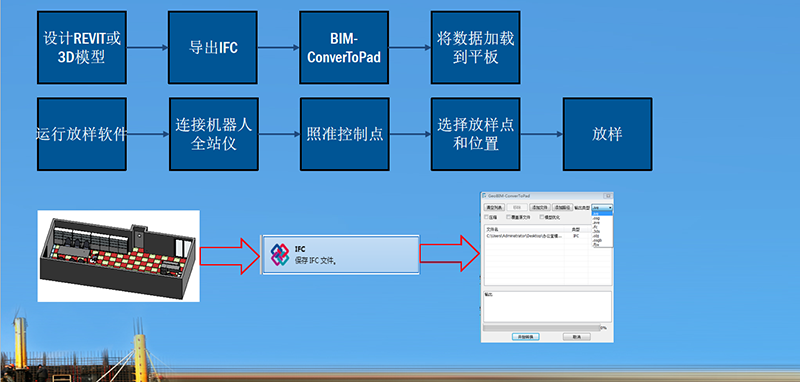
Task: Click the 添加文件 button
Action: click(x=540, y=208)
